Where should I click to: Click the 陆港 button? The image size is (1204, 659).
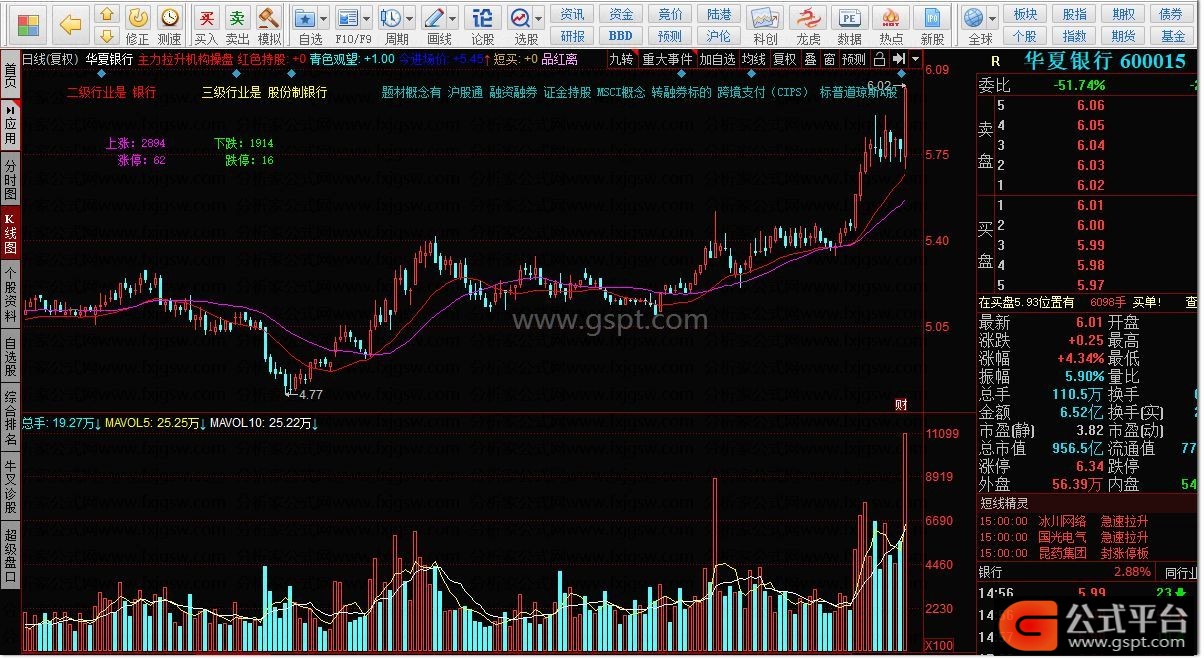pyautogui.click(x=719, y=14)
